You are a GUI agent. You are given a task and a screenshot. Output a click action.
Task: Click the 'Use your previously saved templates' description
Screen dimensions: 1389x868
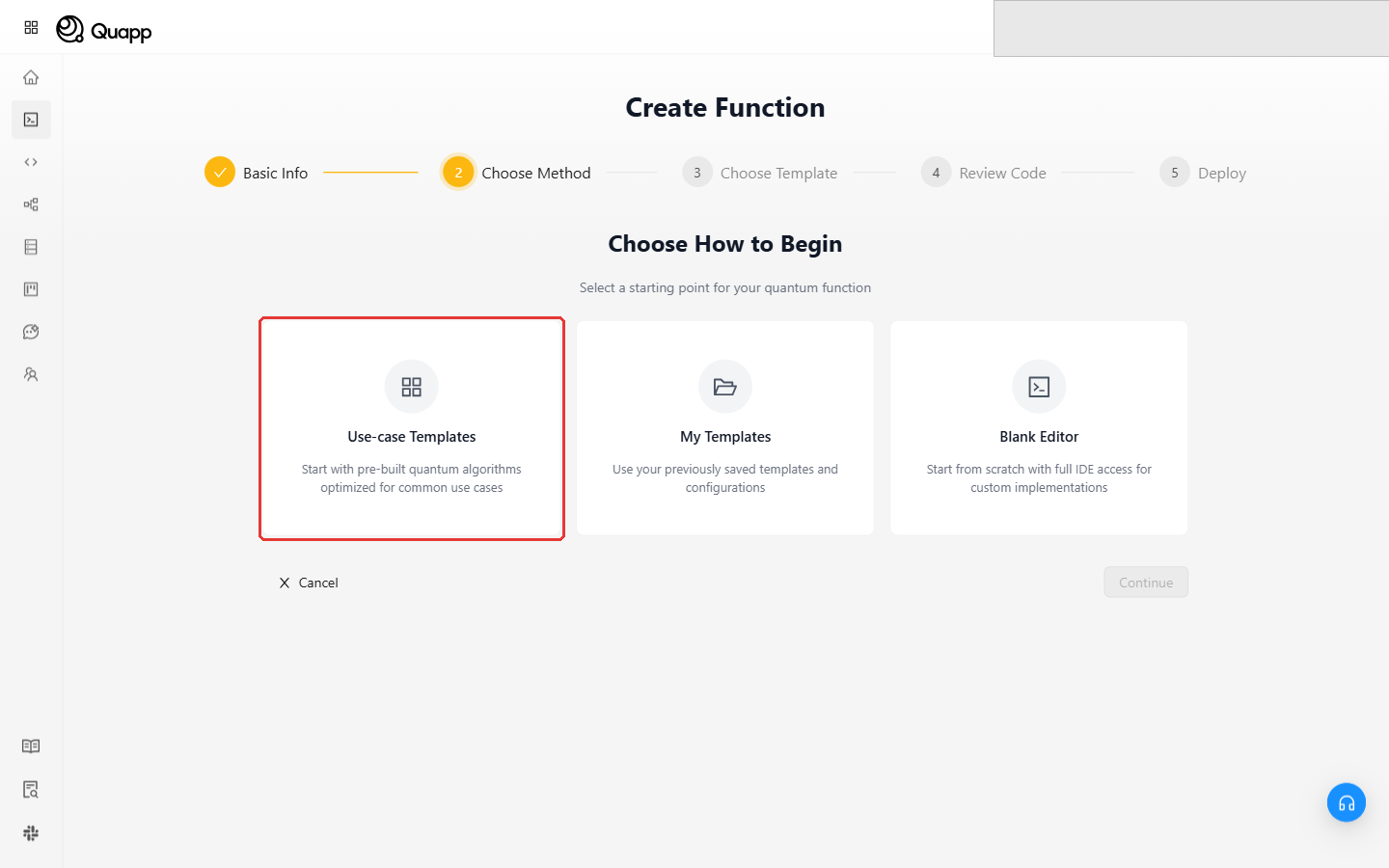(x=725, y=478)
